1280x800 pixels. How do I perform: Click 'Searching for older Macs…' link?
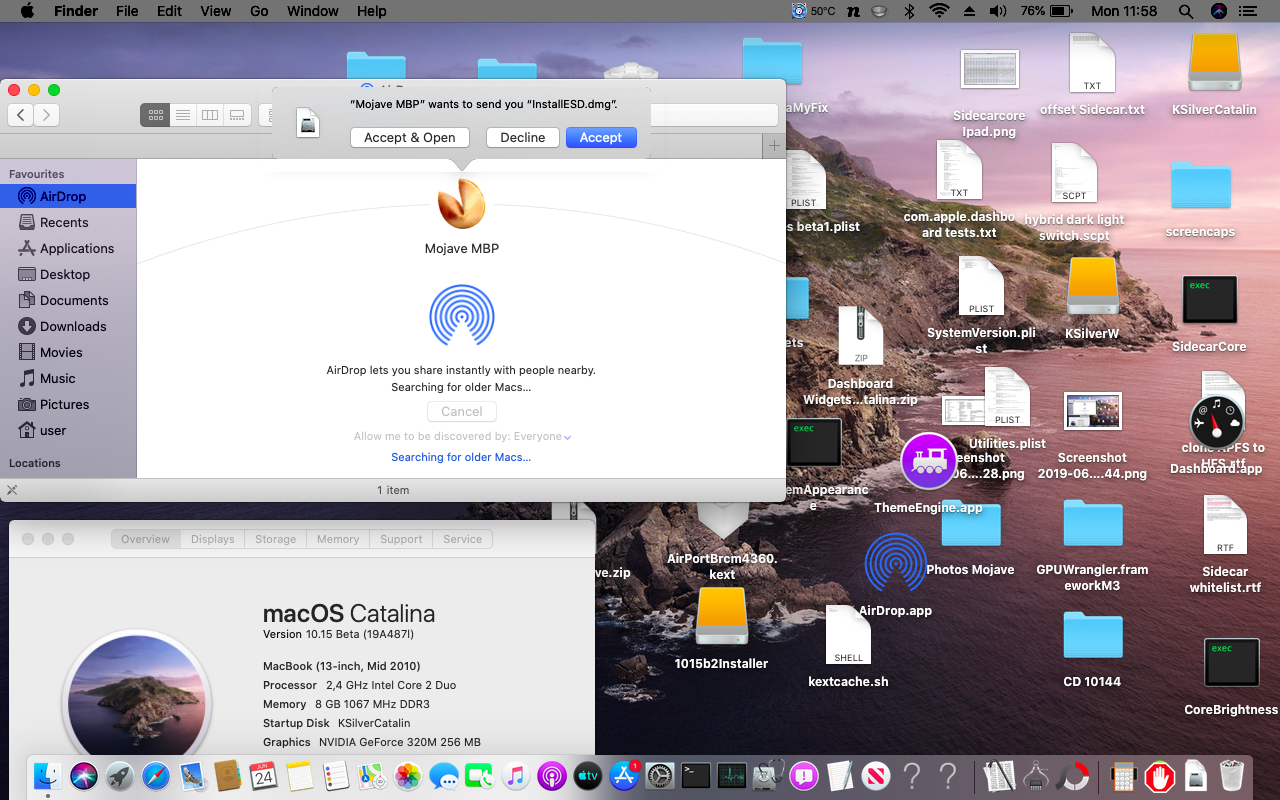(x=461, y=457)
